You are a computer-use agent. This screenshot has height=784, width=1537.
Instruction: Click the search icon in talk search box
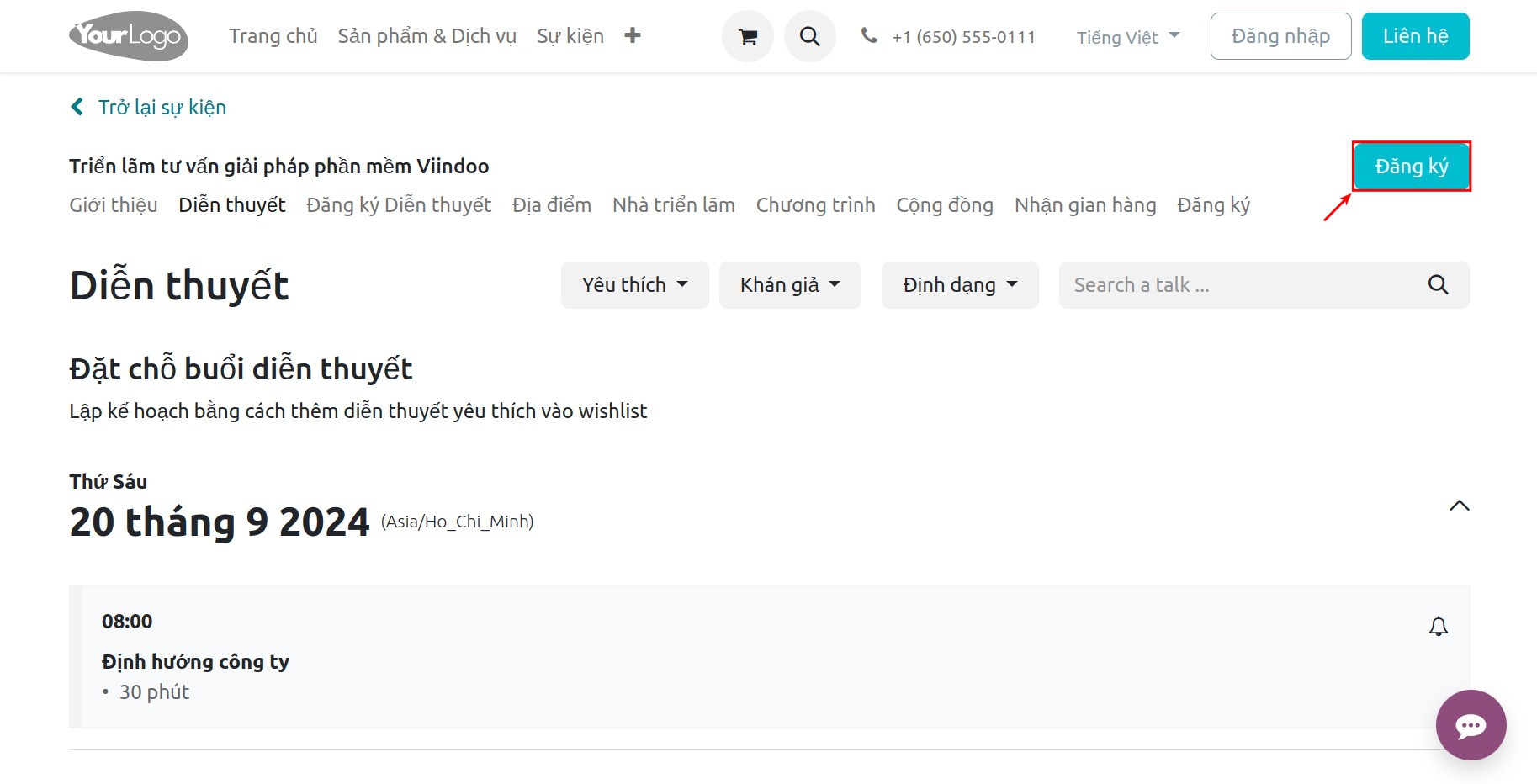click(1438, 285)
